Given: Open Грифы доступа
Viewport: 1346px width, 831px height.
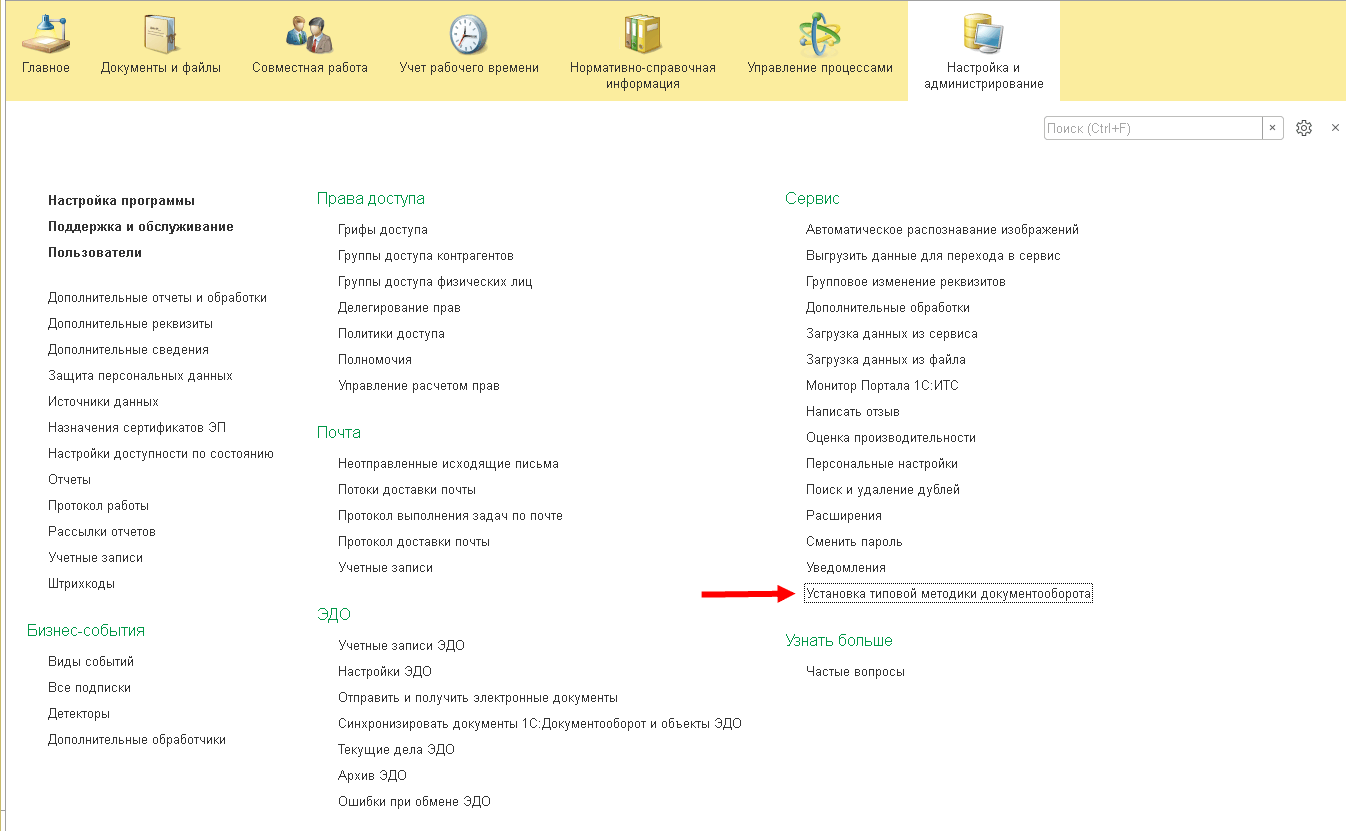Looking at the screenshot, I should click(383, 230).
